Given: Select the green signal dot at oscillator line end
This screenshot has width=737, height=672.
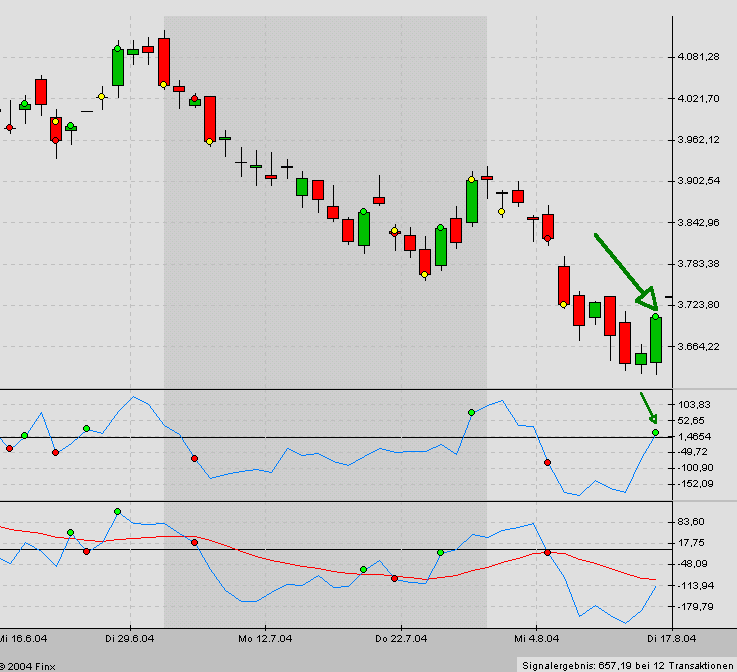Looking at the screenshot, I should click(656, 432).
